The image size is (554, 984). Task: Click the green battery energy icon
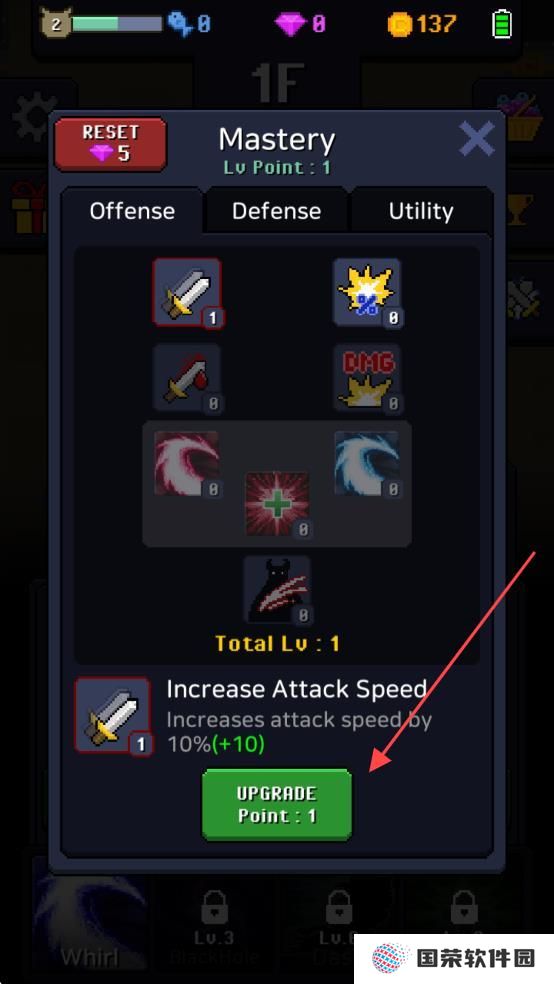(502, 24)
